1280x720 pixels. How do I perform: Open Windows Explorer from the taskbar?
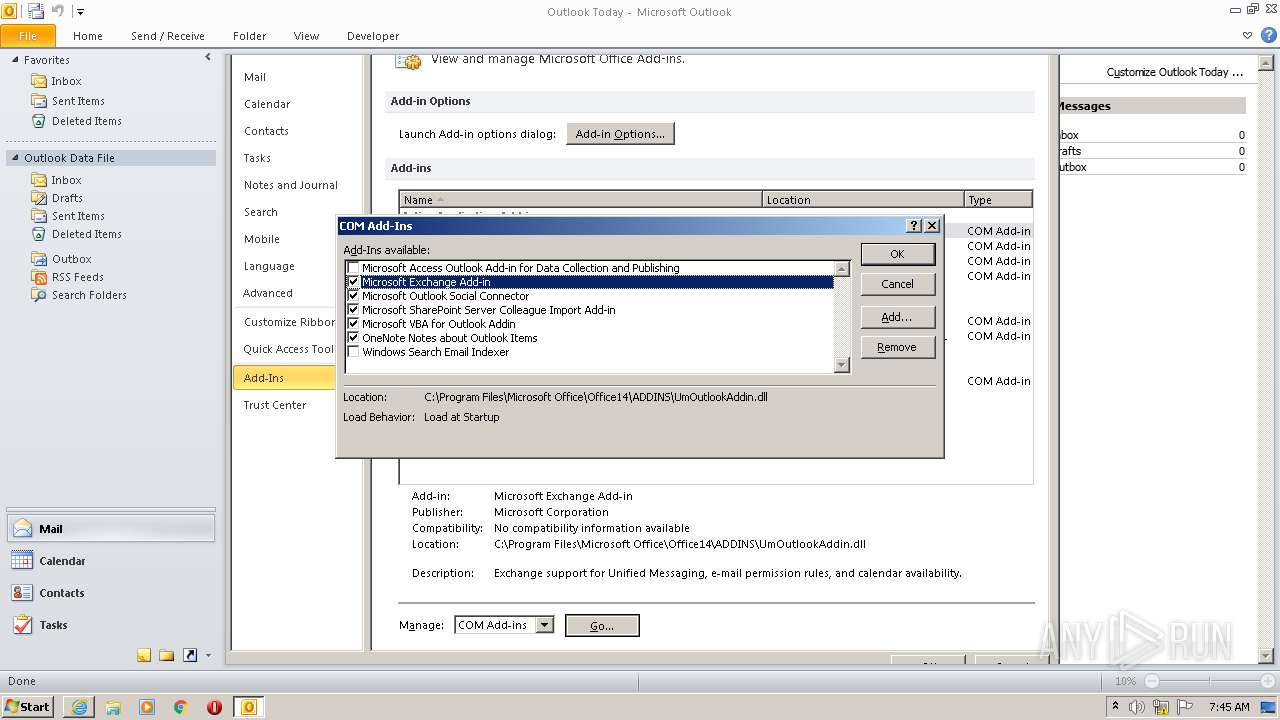pos(113,707)
